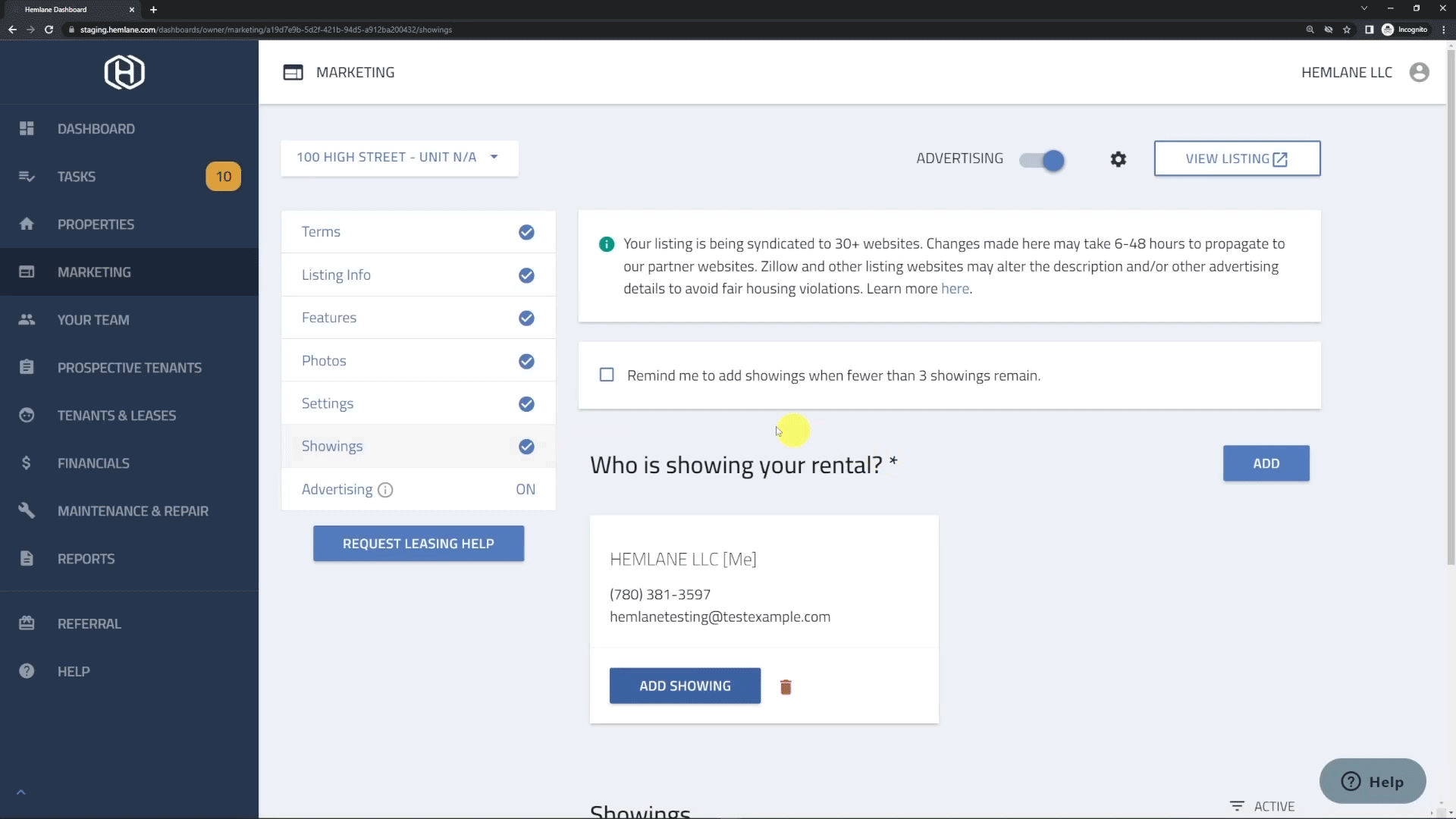Image resolution: width=1456 pixels, height=819 pixels.
Task: Open the Advertising section row
Action: (419, 489)
